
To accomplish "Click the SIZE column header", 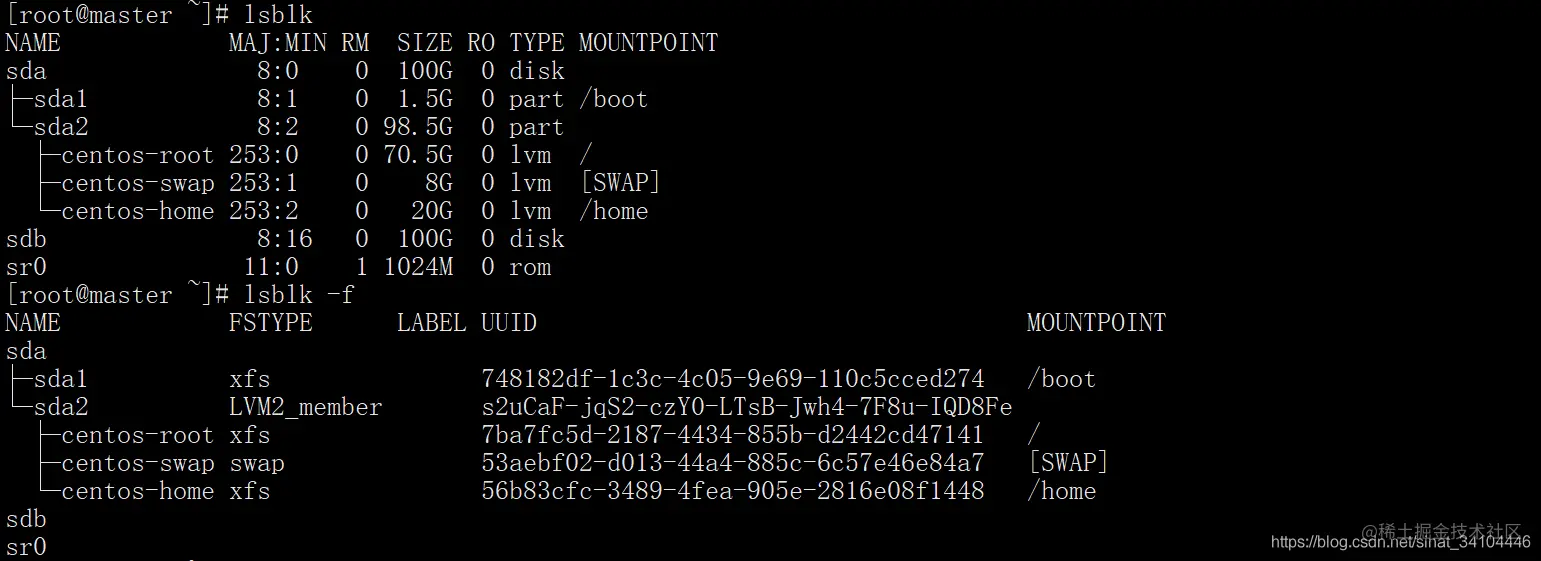I will pos(424,43).
